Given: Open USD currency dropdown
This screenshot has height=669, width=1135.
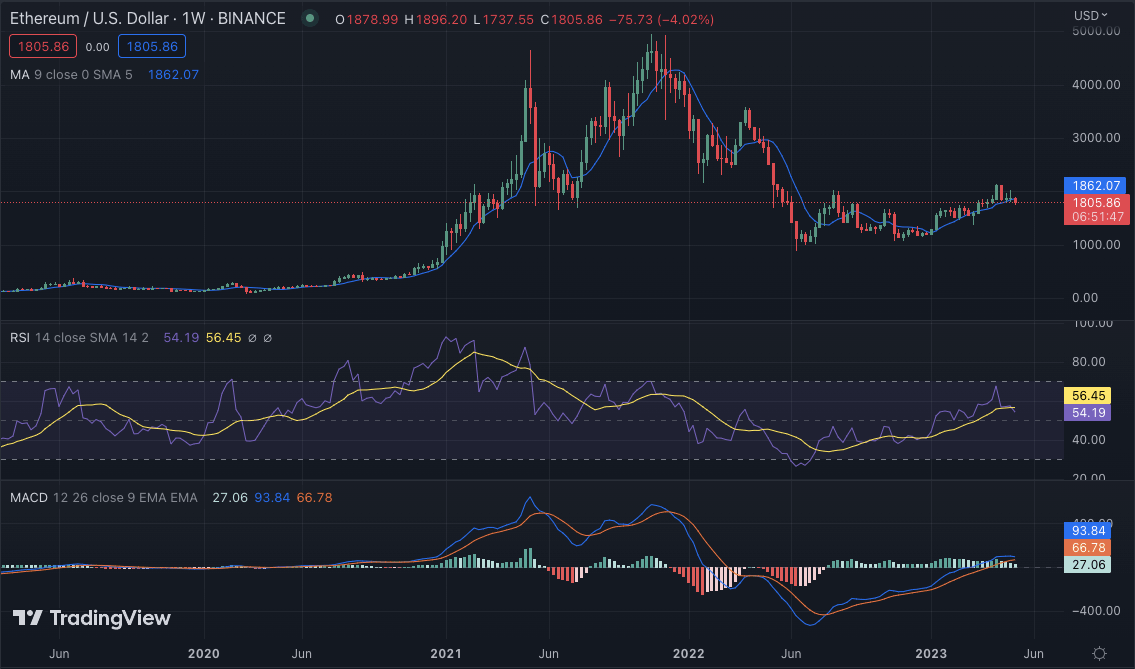Looking at the screenshot, I should tap(1090, 15).
